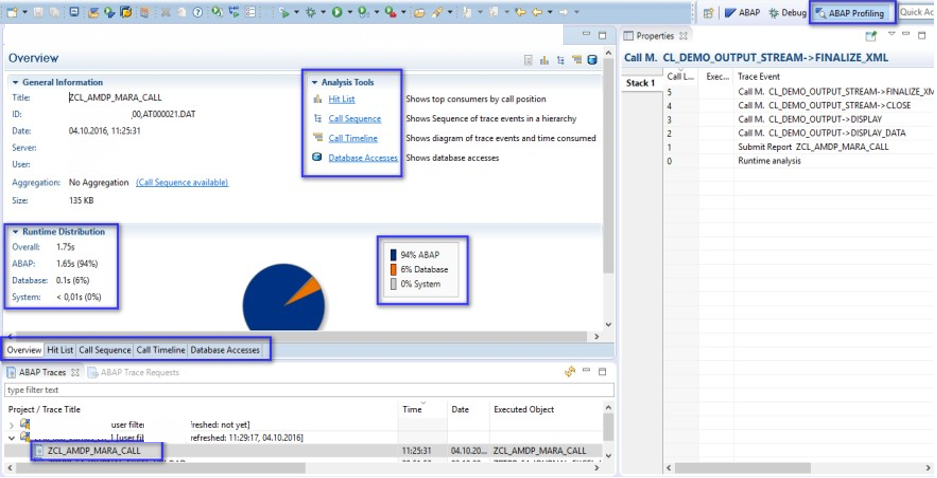
Task: Click the Overview vertical scrollbar
Action: click(608, 188)
